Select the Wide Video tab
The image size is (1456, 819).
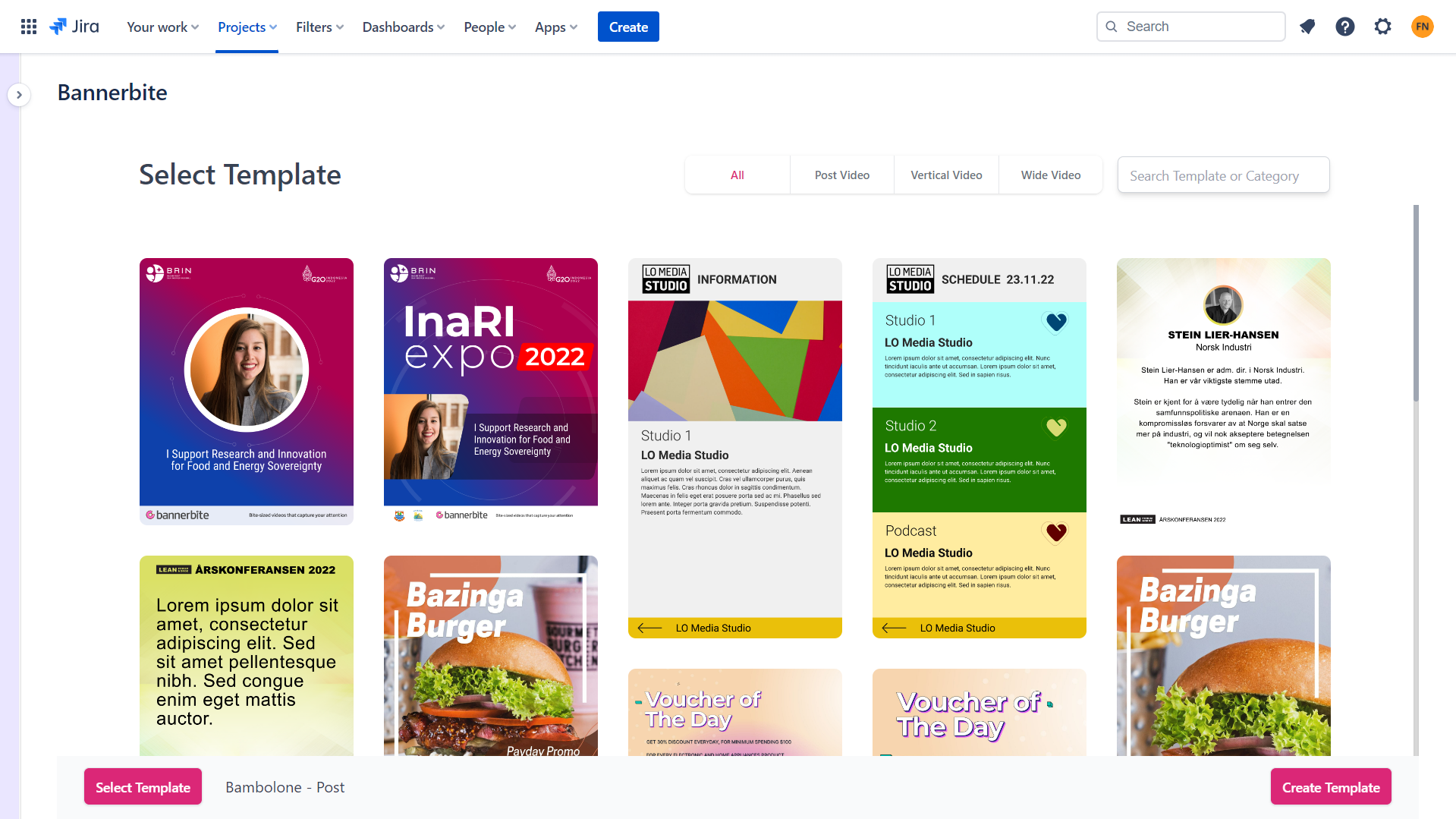tap(1051, 175)
